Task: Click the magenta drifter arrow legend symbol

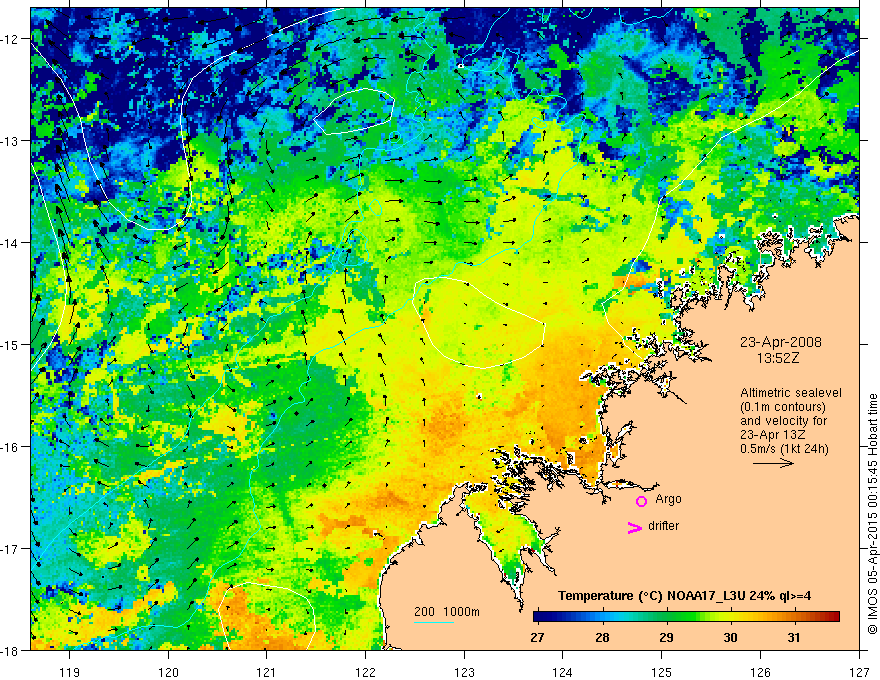Action: (635, 527)
